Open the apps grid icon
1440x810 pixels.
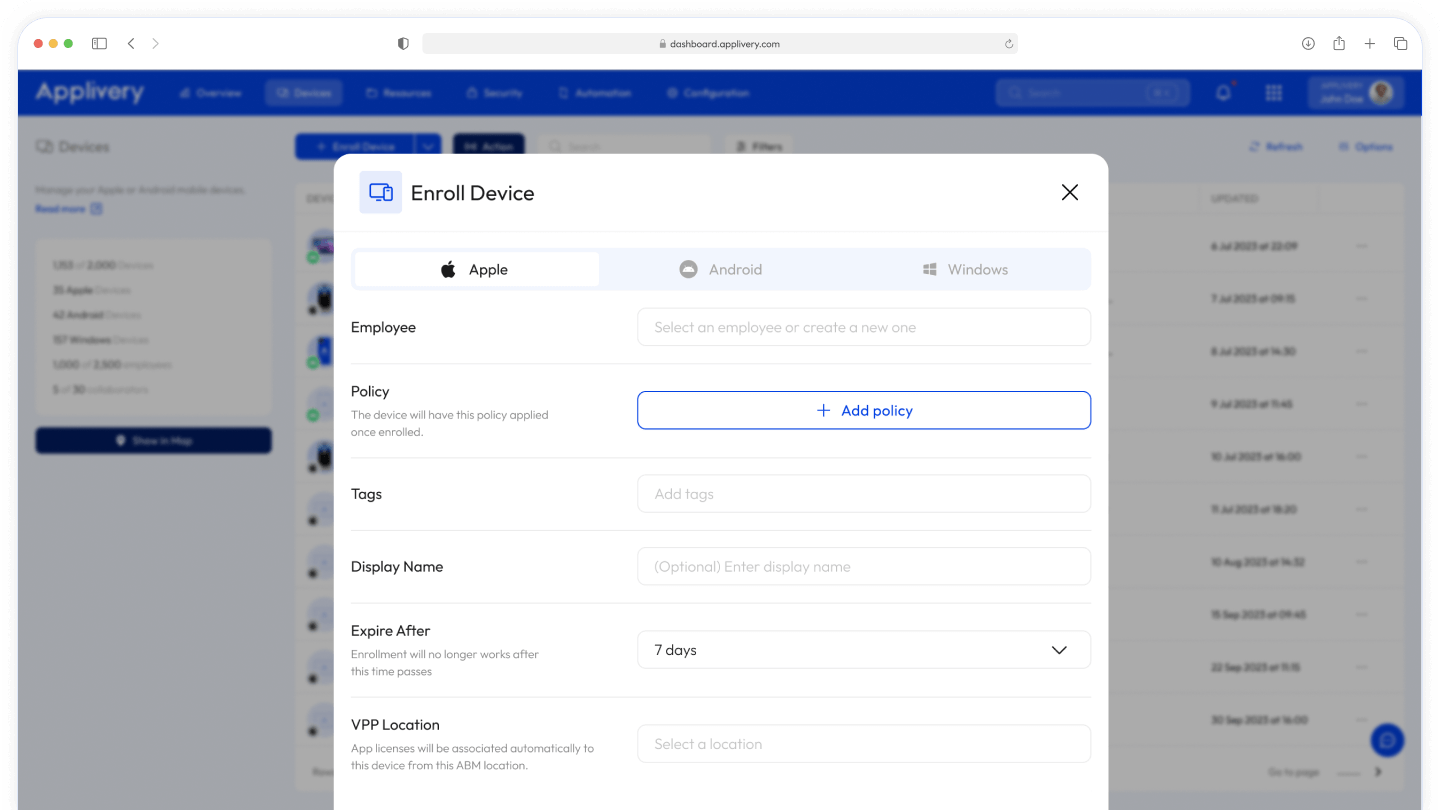pyautogui.click(x=1273, y=93)
